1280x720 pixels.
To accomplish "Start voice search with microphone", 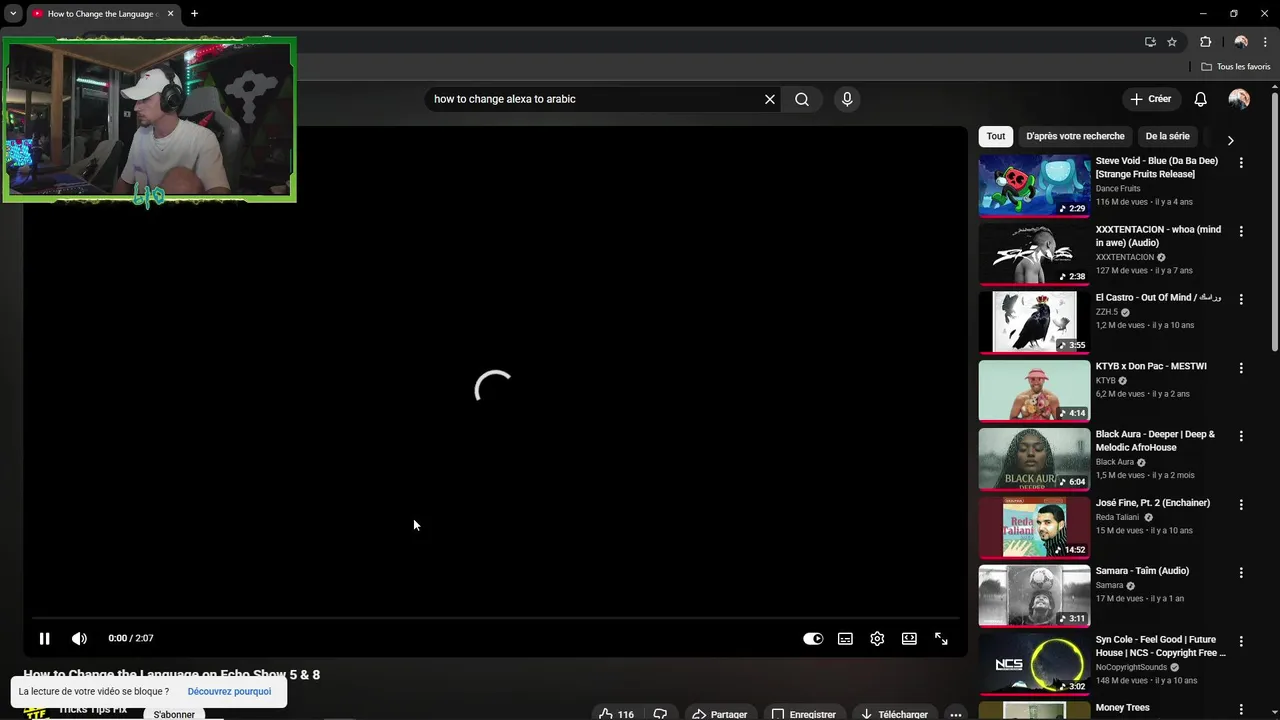I will point(847,99).
